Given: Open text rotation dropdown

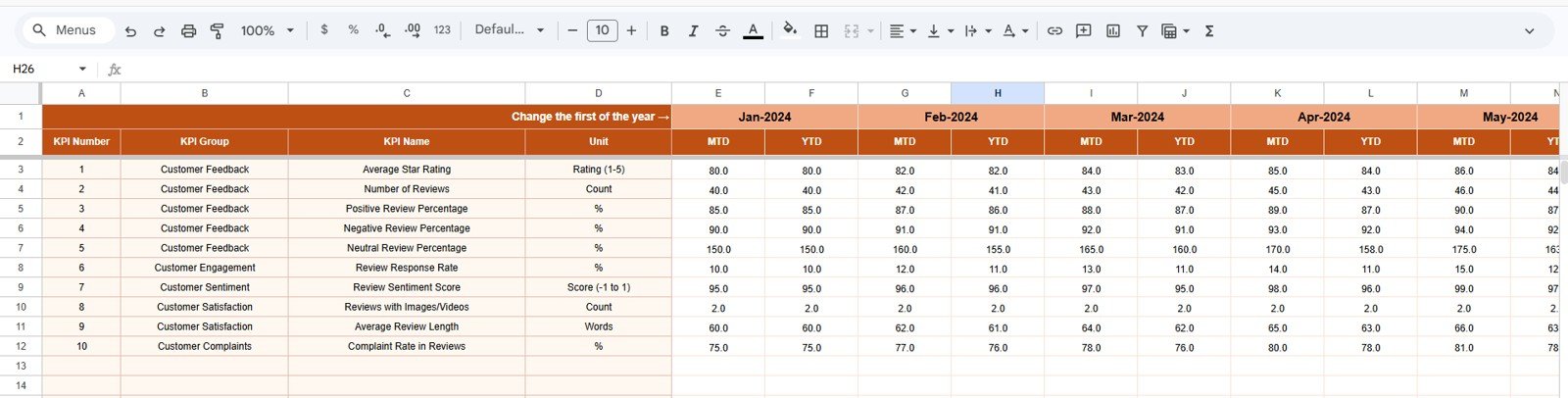Looking at the screenshot, I should pos(1015,31).
